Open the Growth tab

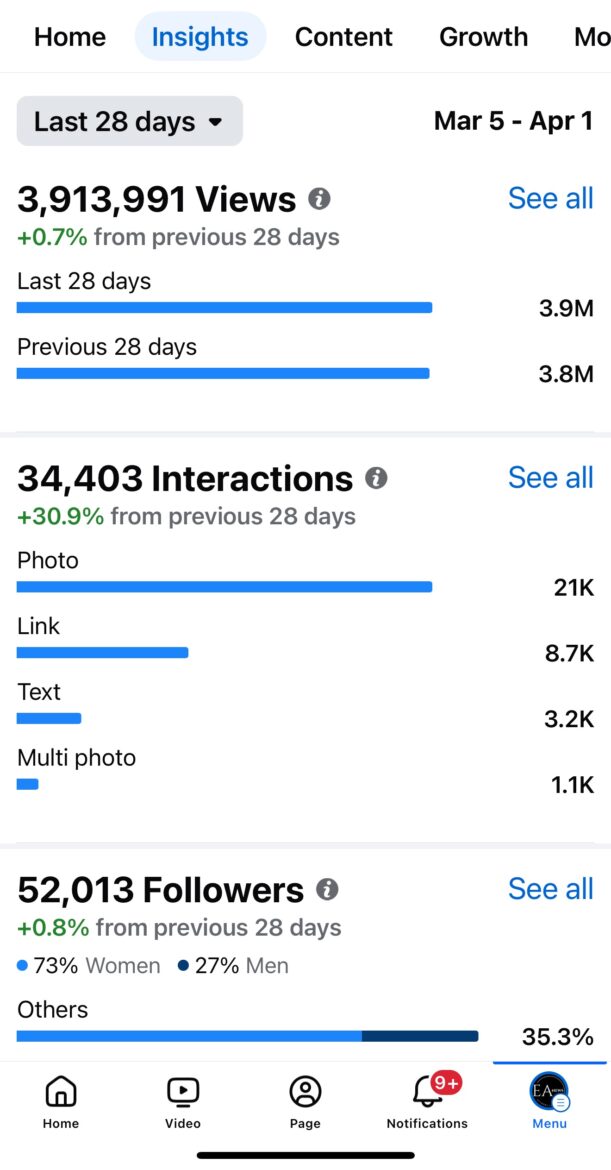483,37
